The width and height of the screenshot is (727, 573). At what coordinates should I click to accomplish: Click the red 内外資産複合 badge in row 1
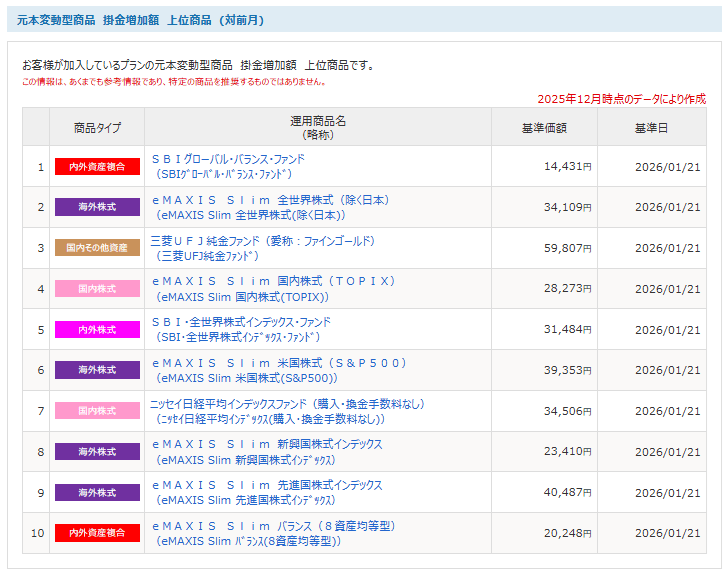coord(97,167)
